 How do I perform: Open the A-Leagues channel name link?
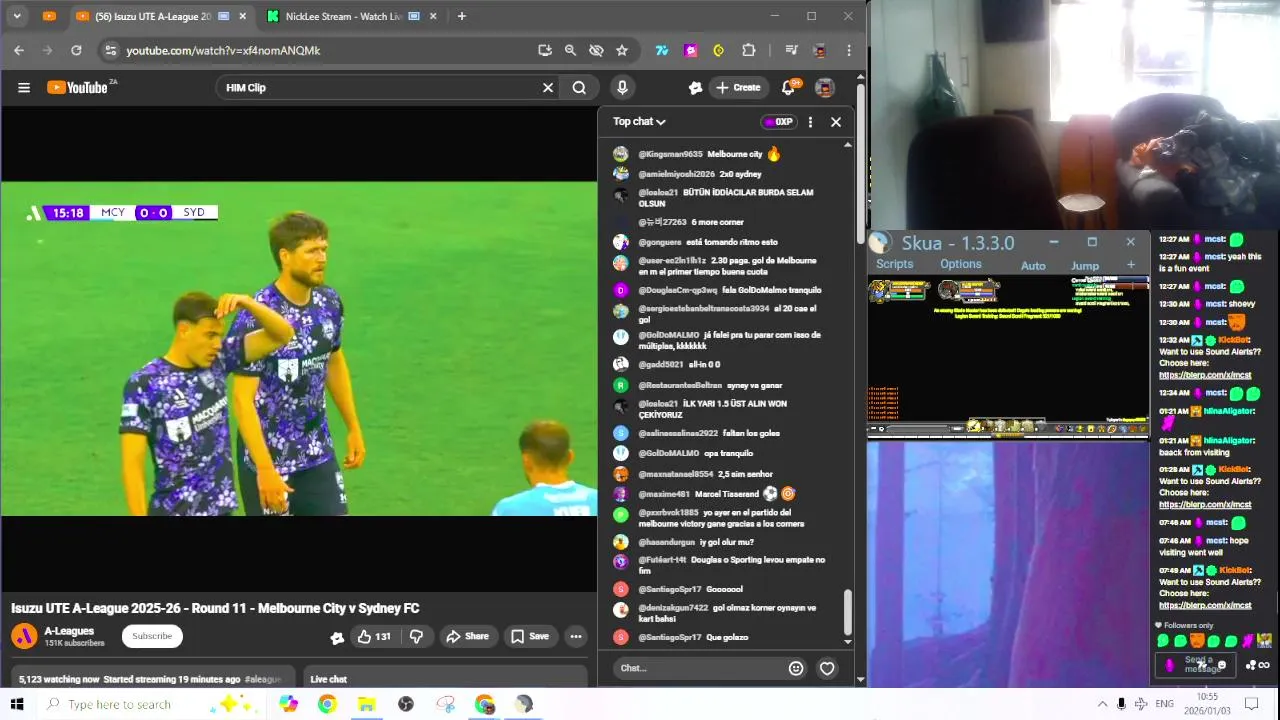(x=69, y=631)
